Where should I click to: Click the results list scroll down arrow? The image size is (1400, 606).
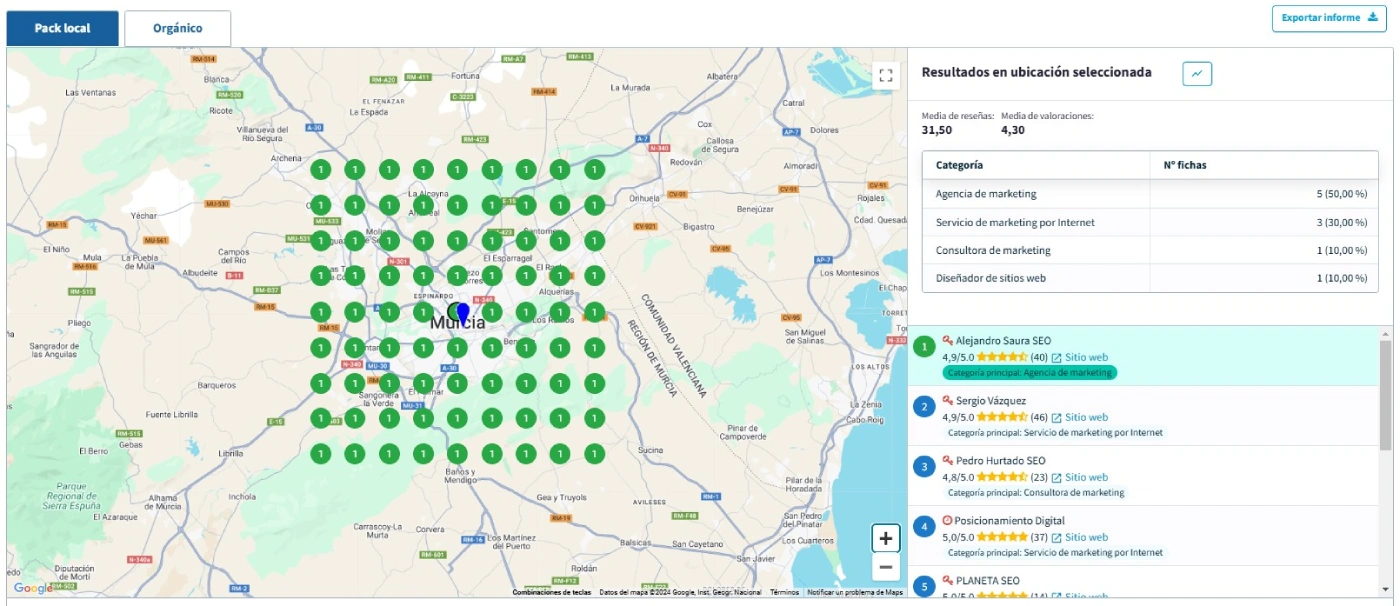(x=1385, y=589)
